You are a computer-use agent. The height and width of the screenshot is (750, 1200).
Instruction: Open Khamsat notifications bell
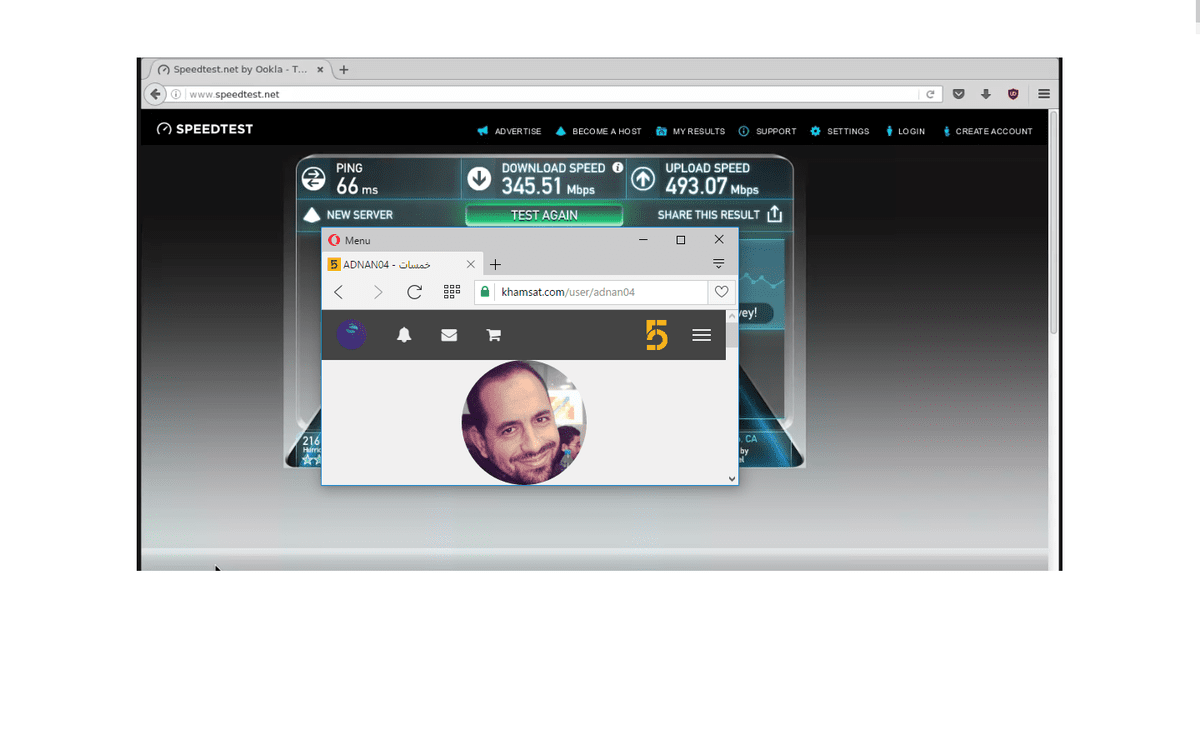(404, 335)
